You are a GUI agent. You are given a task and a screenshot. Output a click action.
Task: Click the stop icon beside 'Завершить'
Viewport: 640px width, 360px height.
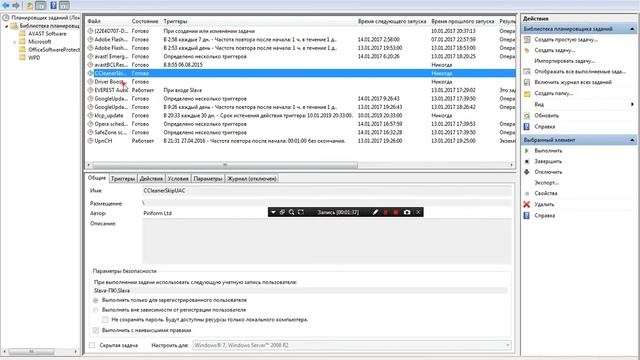527,161
